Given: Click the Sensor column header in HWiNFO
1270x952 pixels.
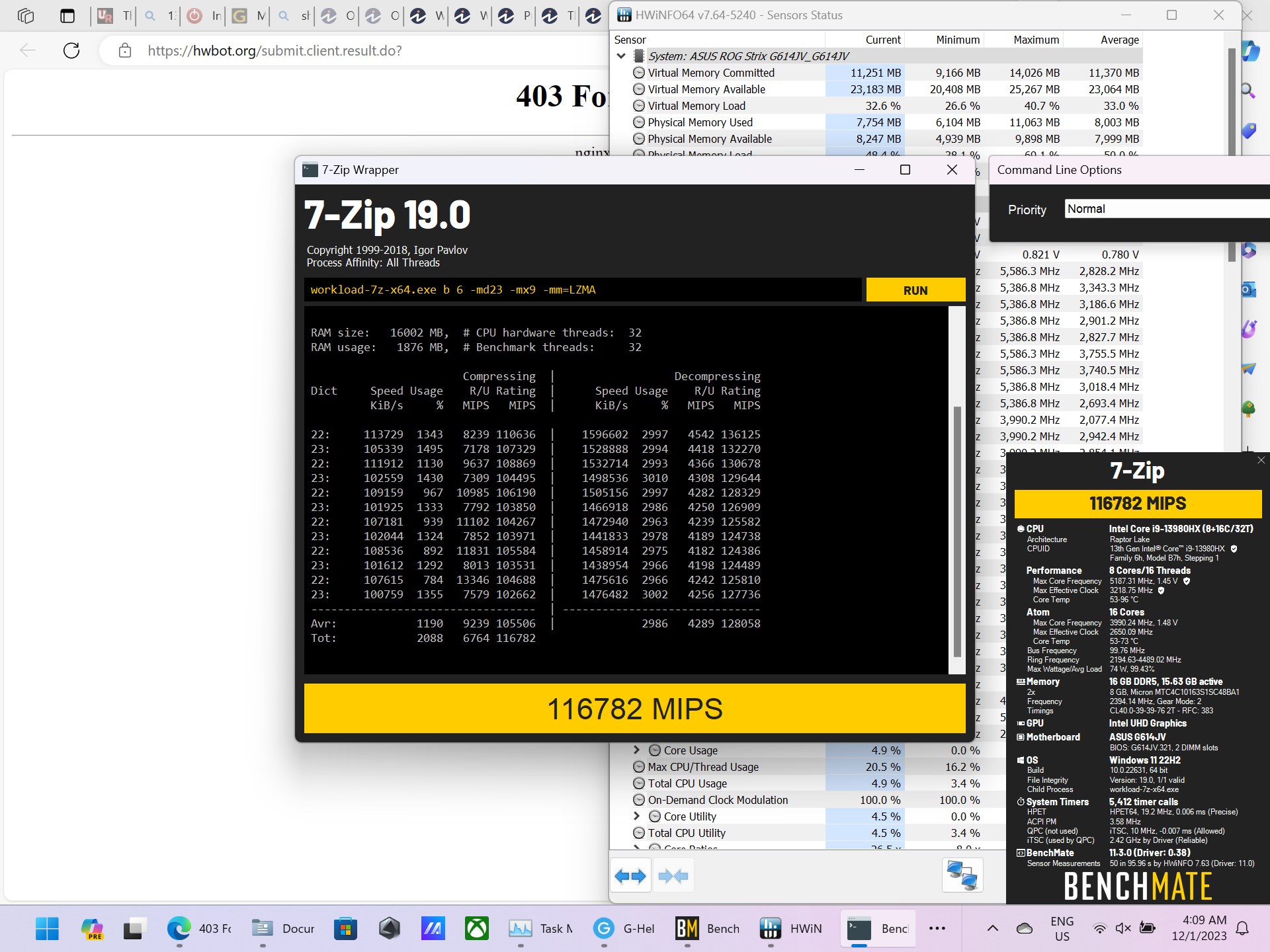Looking at the screenshot, I should point(717,40).
